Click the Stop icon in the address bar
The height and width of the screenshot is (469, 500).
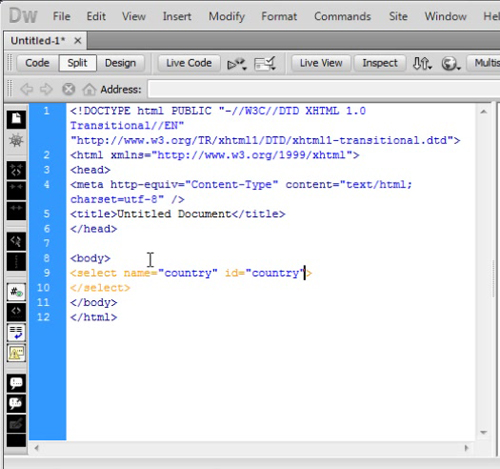68,89
